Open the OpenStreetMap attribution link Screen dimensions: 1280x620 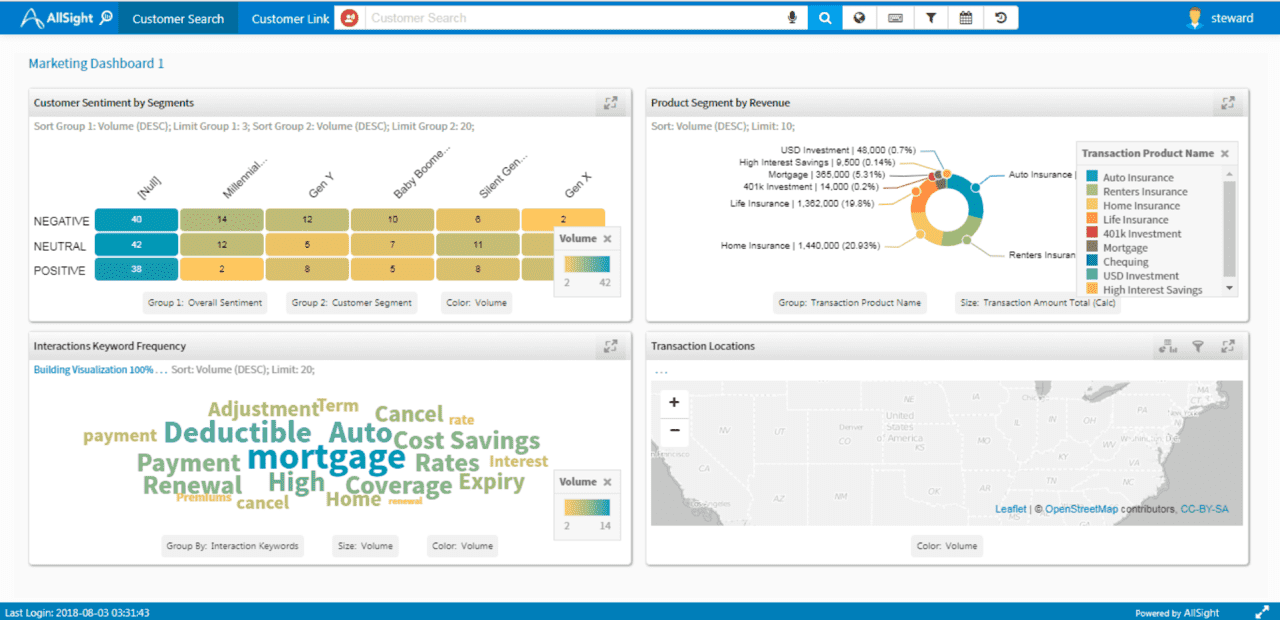(1081, 509)
